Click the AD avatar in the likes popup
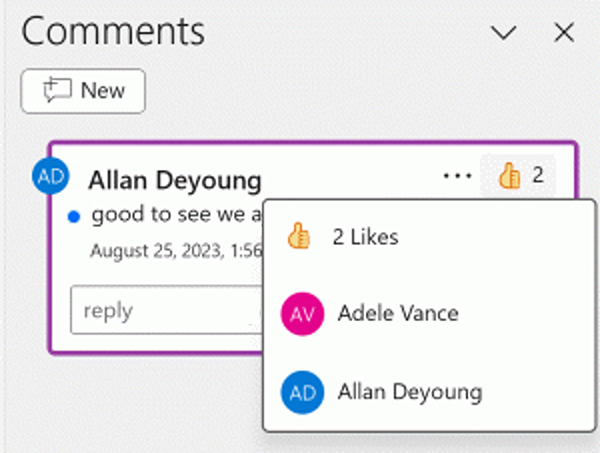 pos(301,391)
